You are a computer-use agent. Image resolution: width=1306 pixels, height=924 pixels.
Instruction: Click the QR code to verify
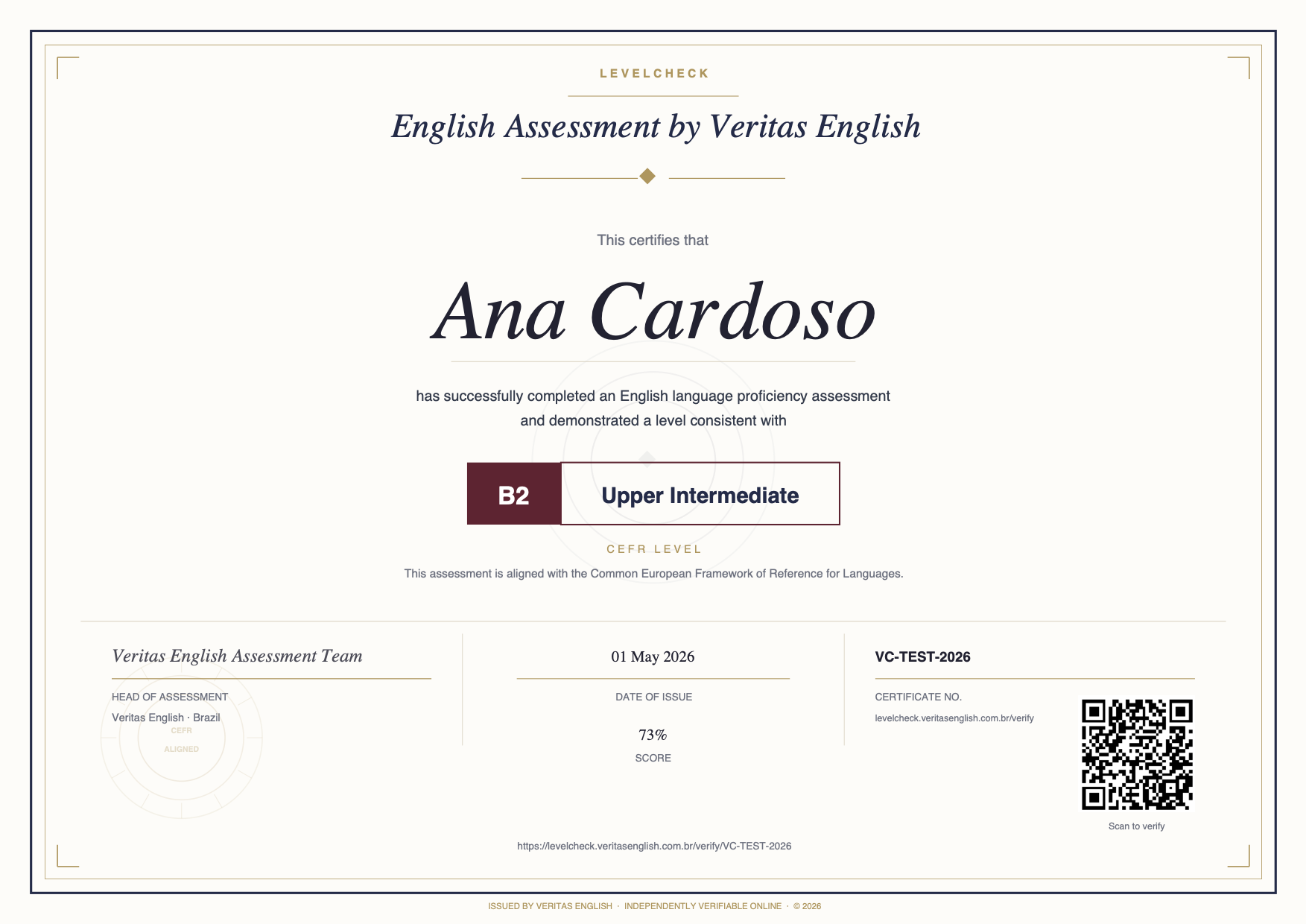[x=1137, y=754]
